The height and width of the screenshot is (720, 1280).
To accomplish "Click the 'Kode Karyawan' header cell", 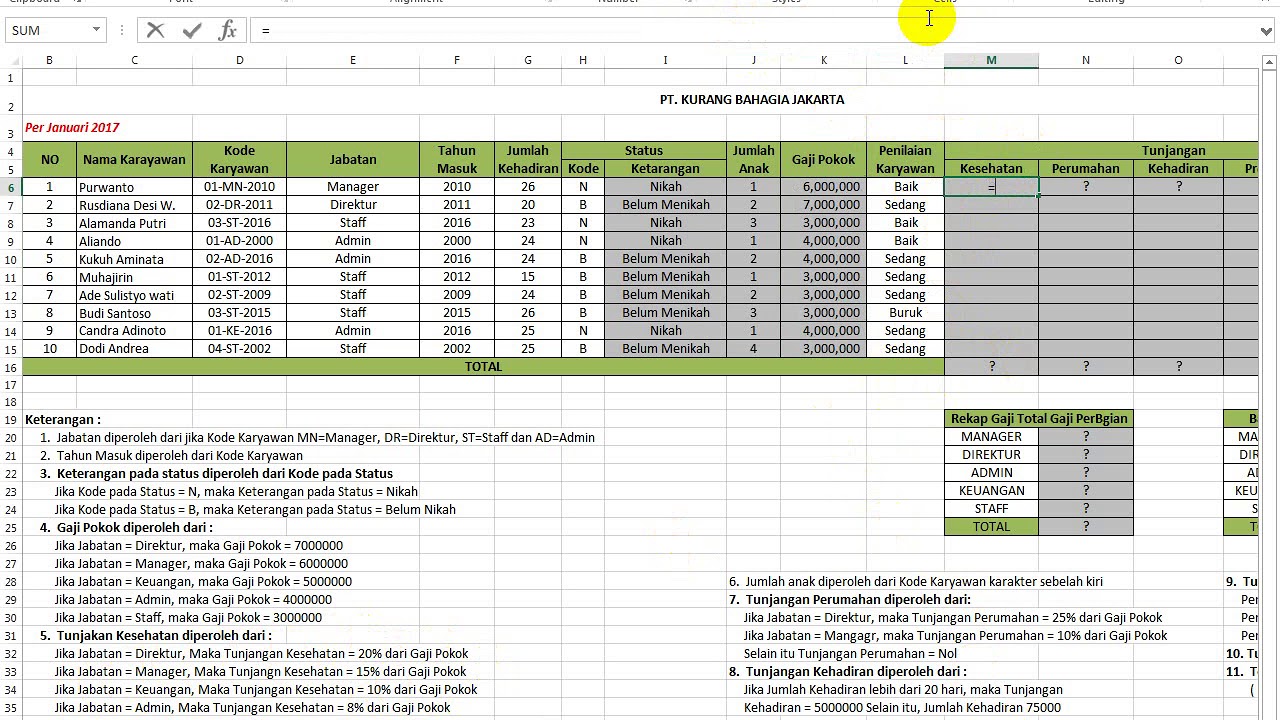I will pos(239,160).
